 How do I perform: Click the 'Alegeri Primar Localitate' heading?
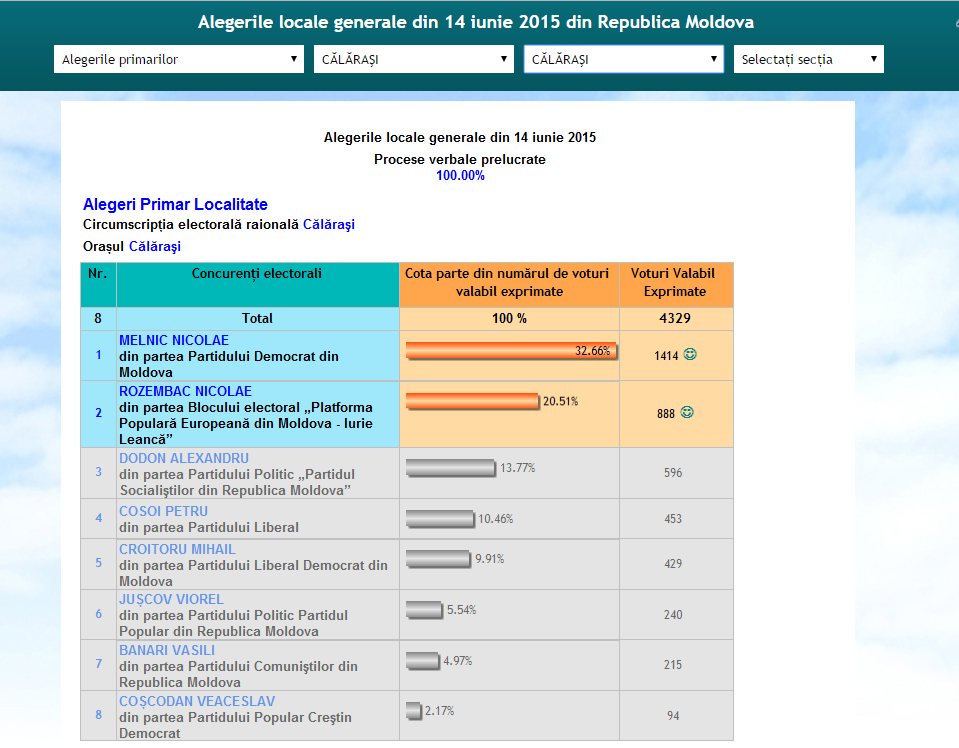coord(175,204)
